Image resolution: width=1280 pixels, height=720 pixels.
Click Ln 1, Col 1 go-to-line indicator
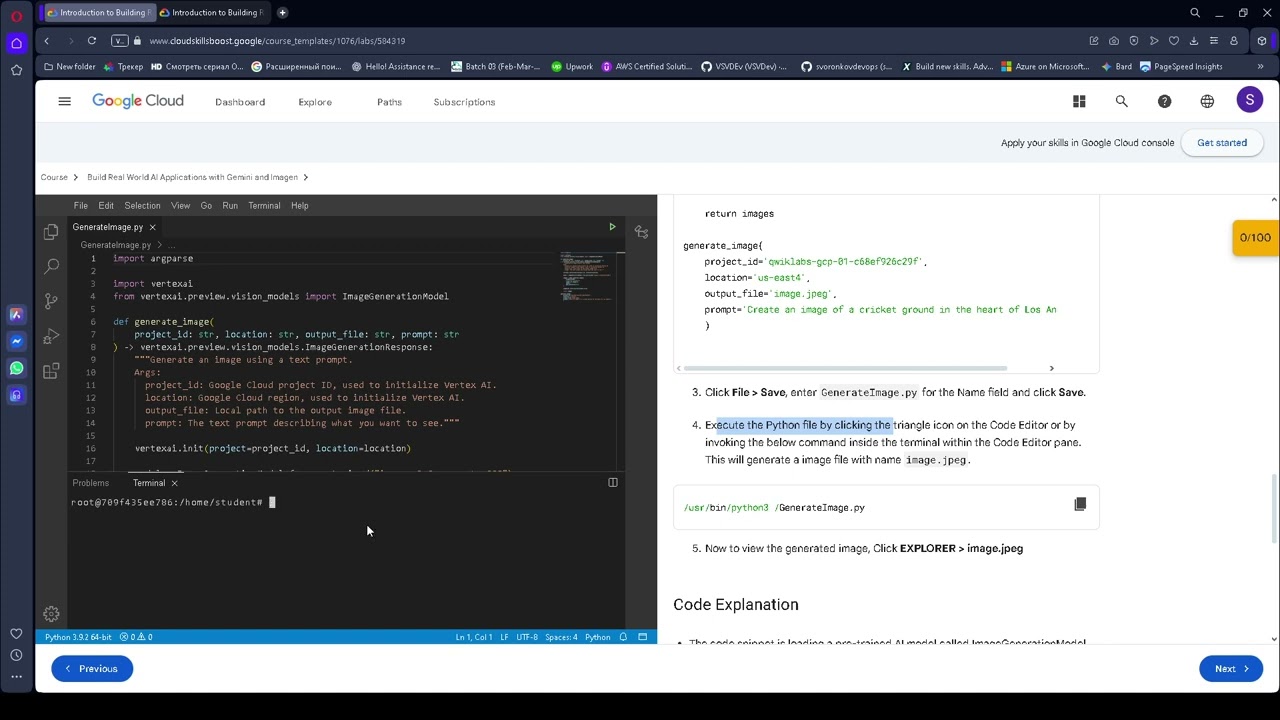point(474,637)
